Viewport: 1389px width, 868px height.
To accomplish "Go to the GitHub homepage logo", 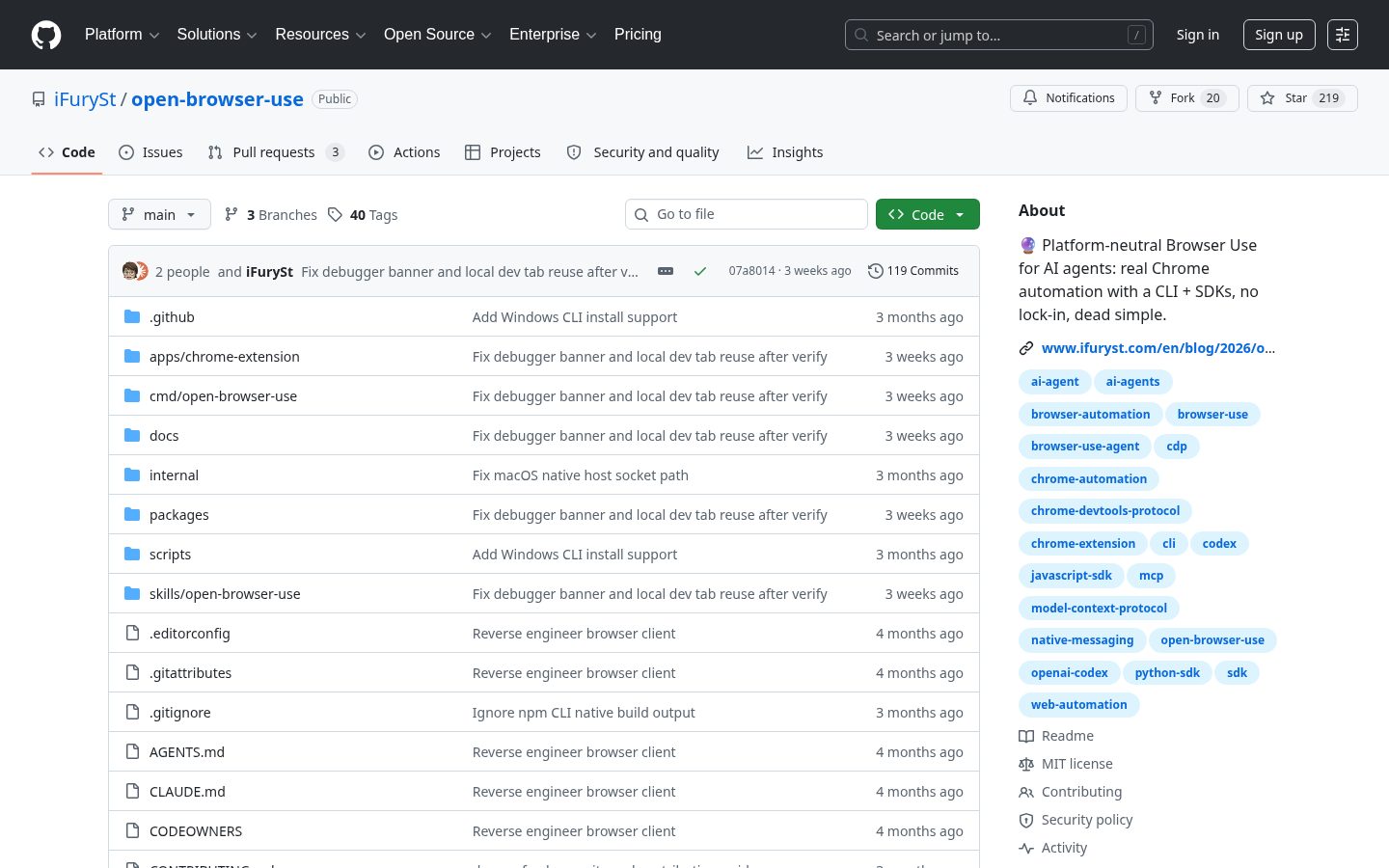I will pyautogui.click(x=46, y=35).
